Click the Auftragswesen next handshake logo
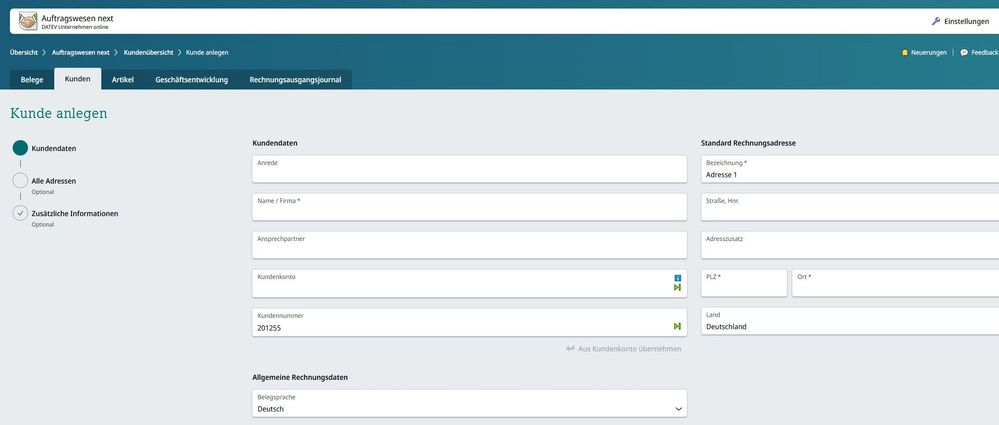 tap(24, 20)
